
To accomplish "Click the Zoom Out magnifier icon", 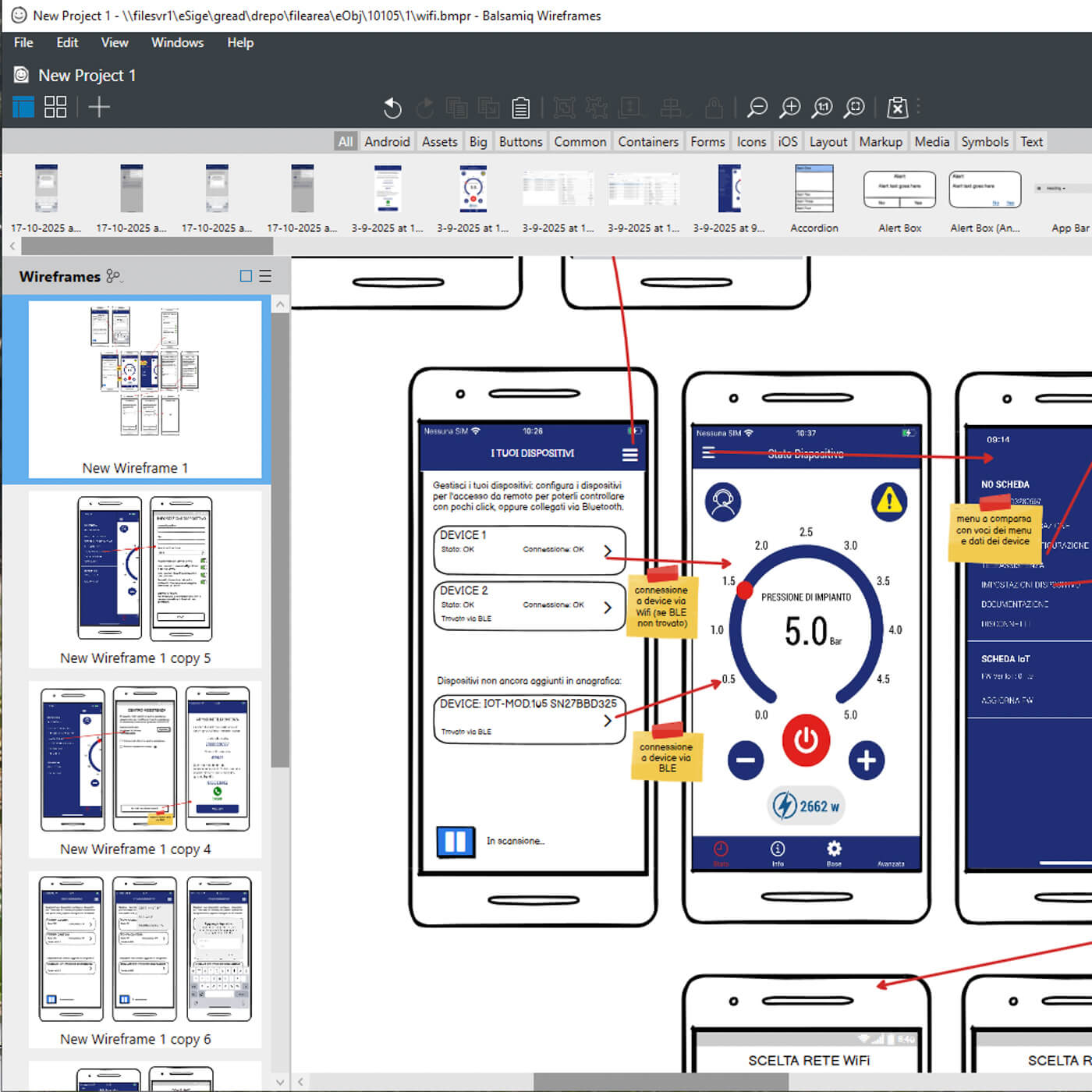I will tap(756, 108).
